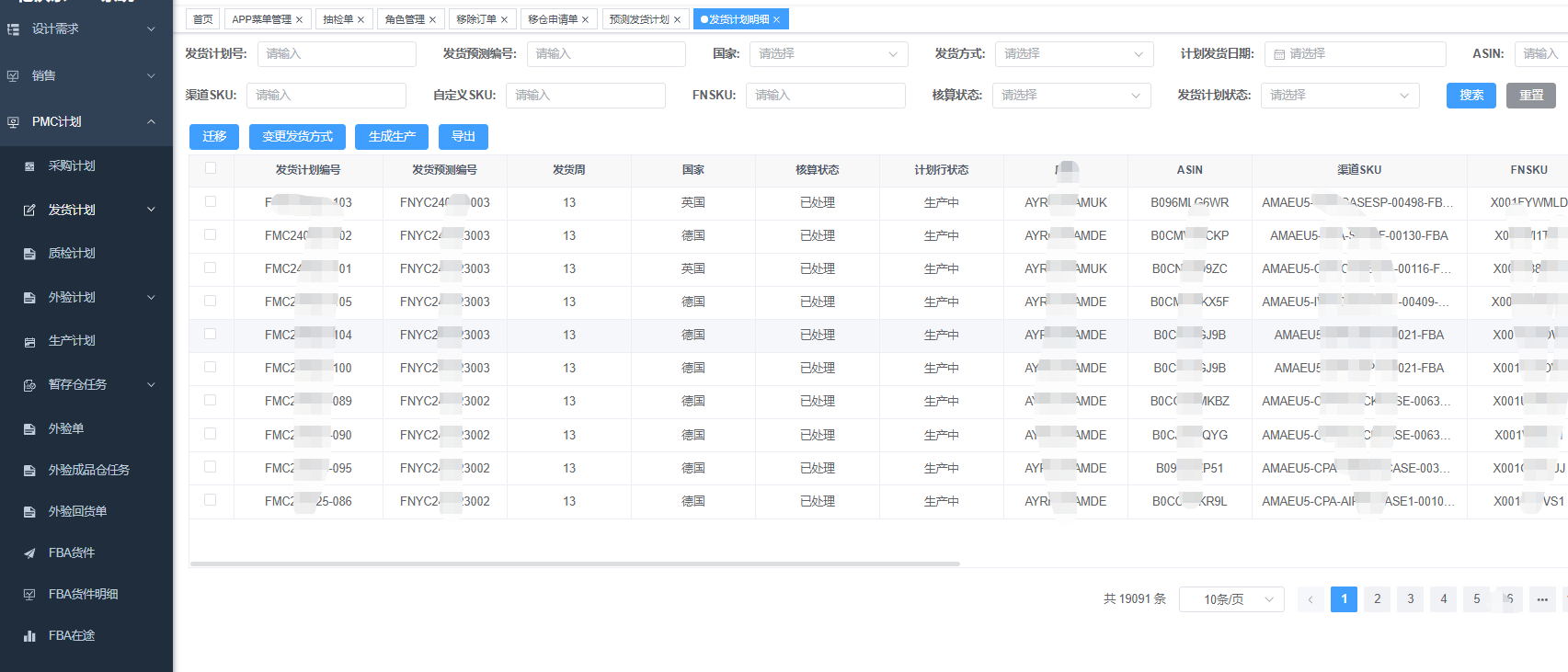This screenshot has height=672, width=1568.
Task: Click the 发货计划号 input field
Action: pos(337,54)
